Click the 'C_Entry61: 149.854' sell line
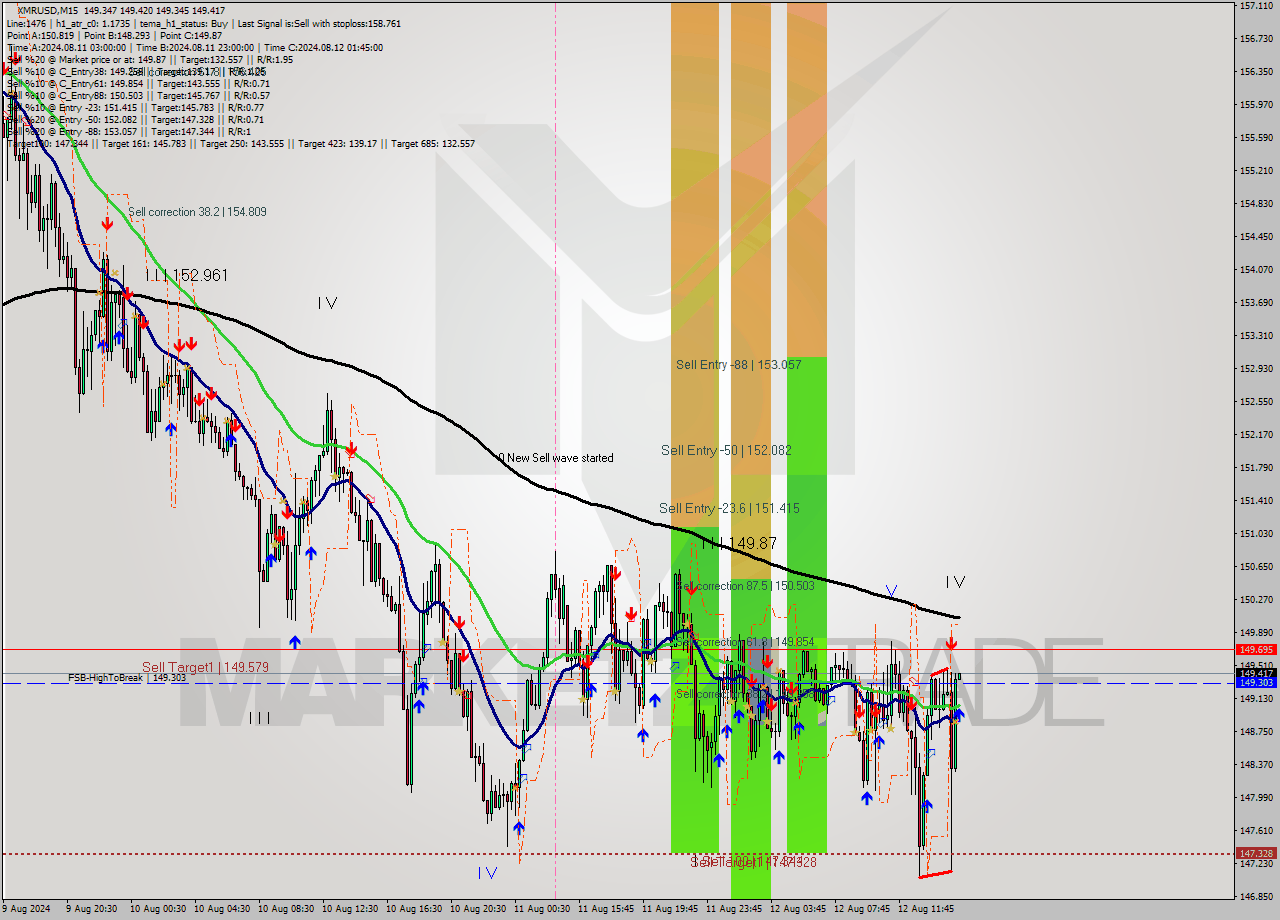Screen dimensions: 1280x920 coord(136,83)
